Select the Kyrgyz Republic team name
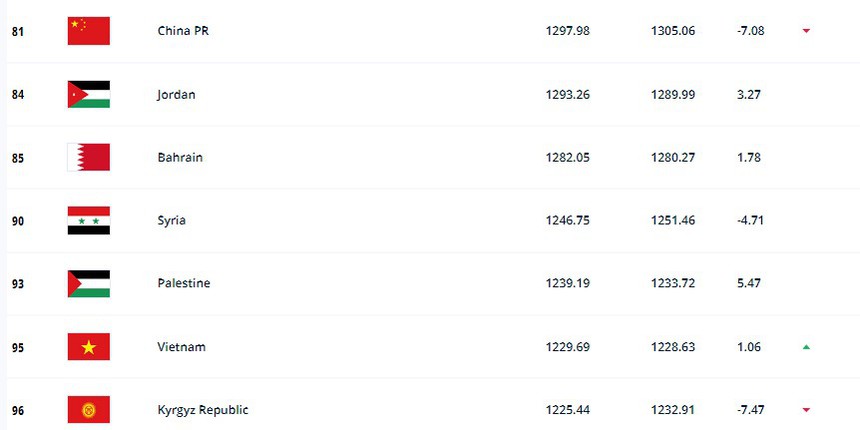The image size is (860, 430). tap(203, 410)
